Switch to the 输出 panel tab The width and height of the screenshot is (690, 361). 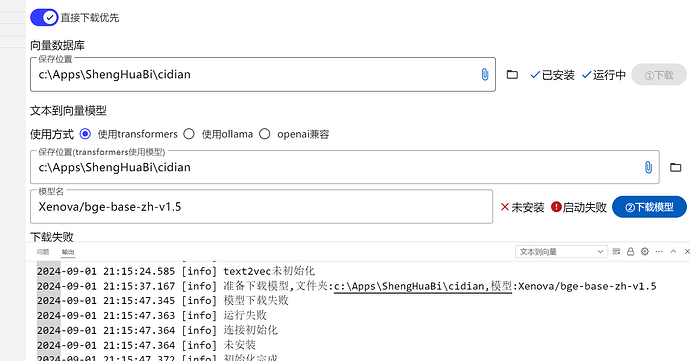click(68, 252)
